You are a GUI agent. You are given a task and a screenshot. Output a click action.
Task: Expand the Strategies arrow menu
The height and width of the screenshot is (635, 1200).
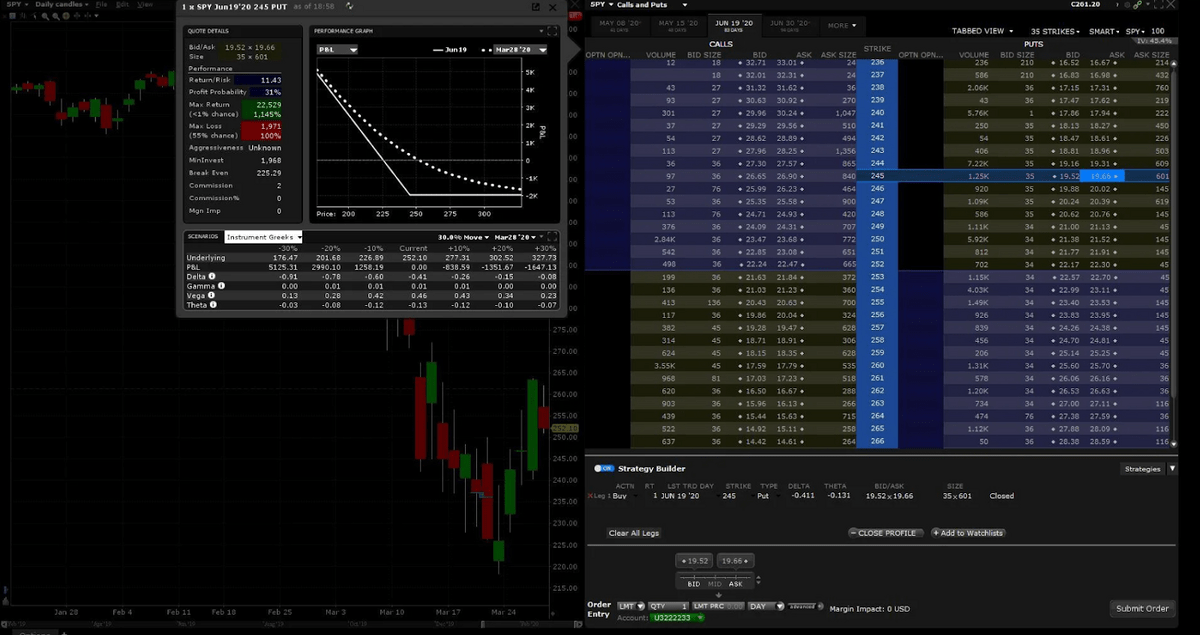1172,468
